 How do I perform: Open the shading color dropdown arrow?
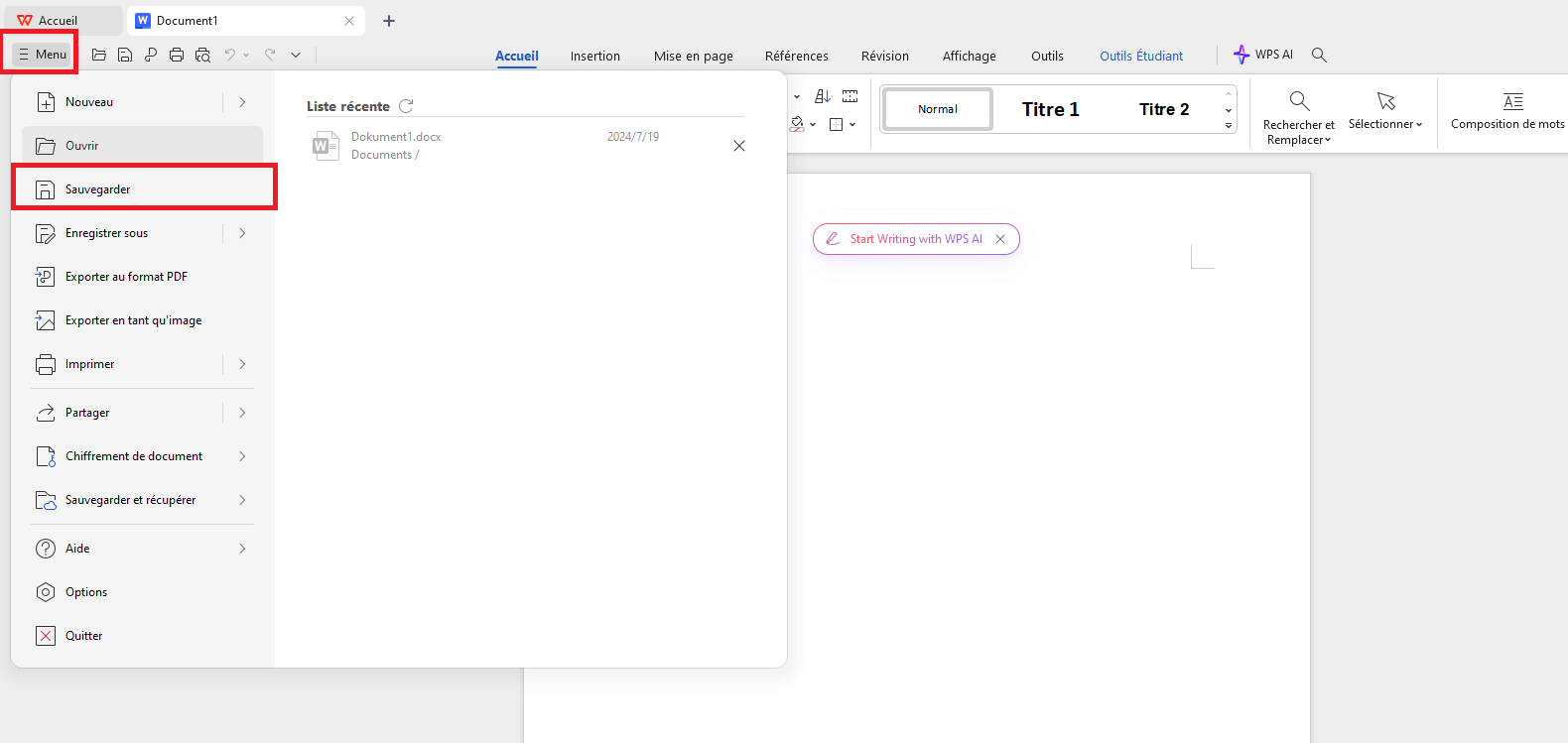tap(813, 125)
